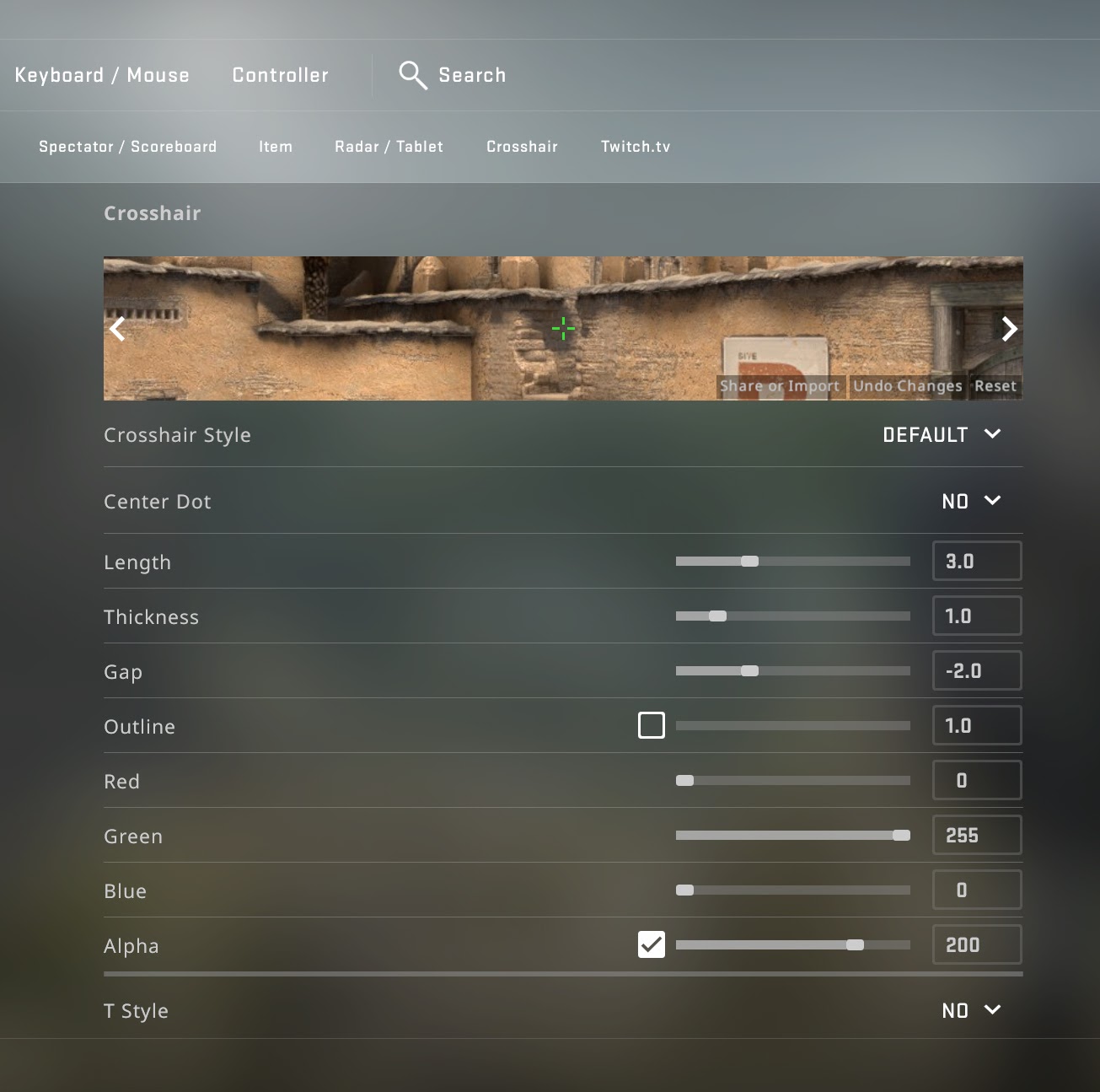1100x1092 pixels.
Task: Select the Crosshair section tab
Action: click(x=522, y=147)
